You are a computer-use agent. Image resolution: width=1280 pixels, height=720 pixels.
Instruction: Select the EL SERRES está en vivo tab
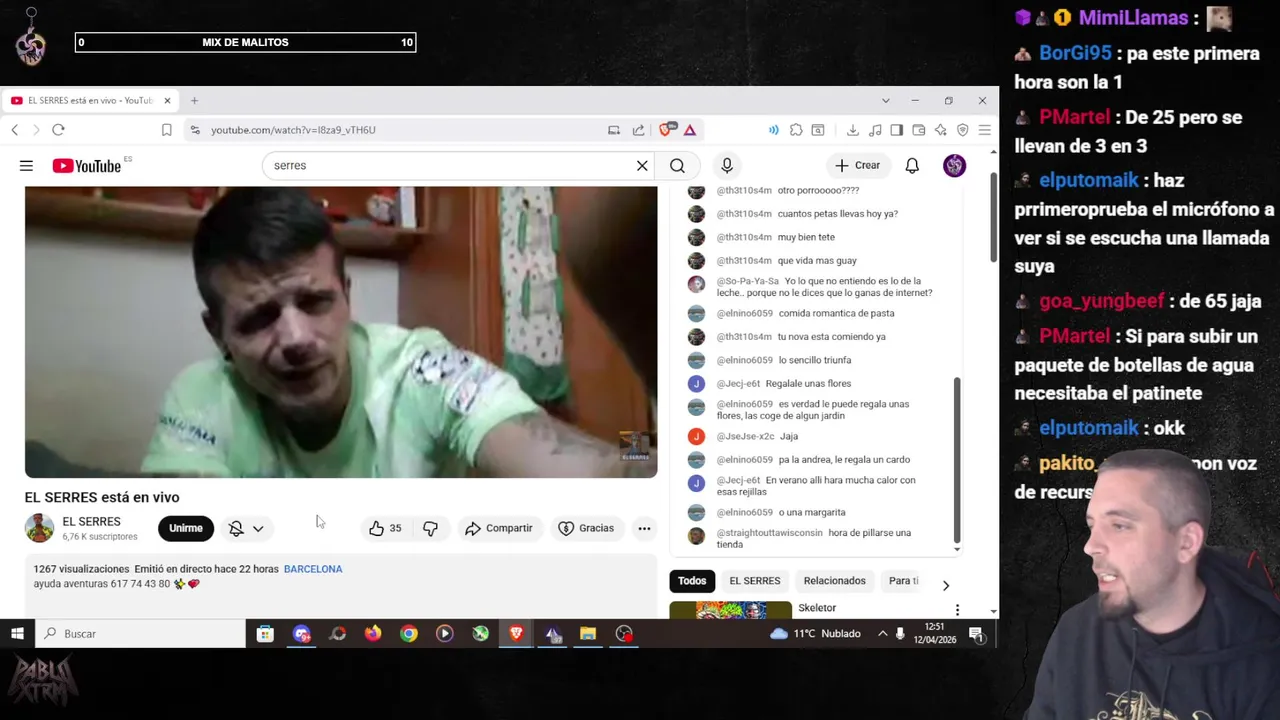click(91, 101)
